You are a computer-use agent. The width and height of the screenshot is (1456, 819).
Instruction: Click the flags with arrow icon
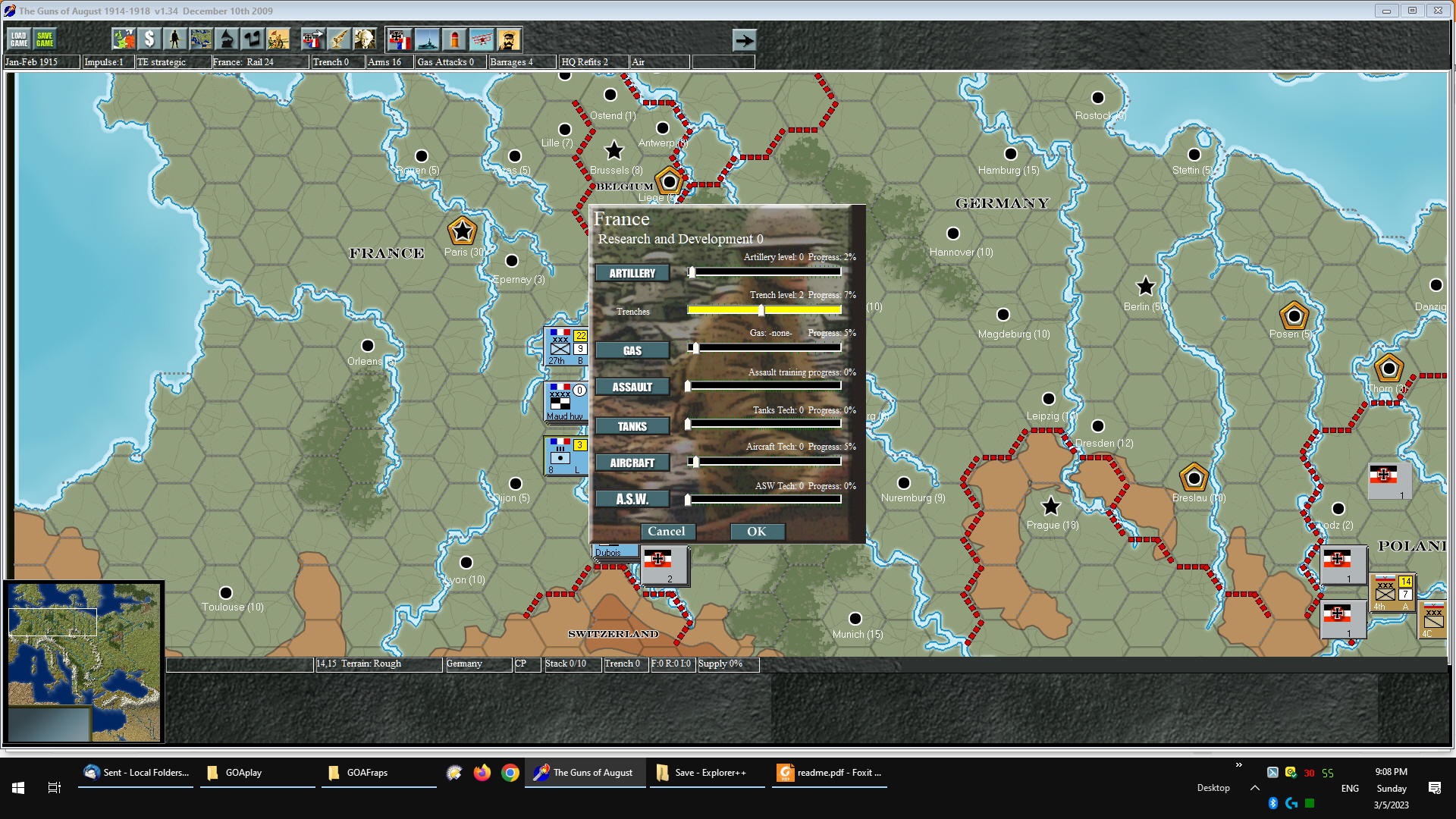[x=312, y=39]
